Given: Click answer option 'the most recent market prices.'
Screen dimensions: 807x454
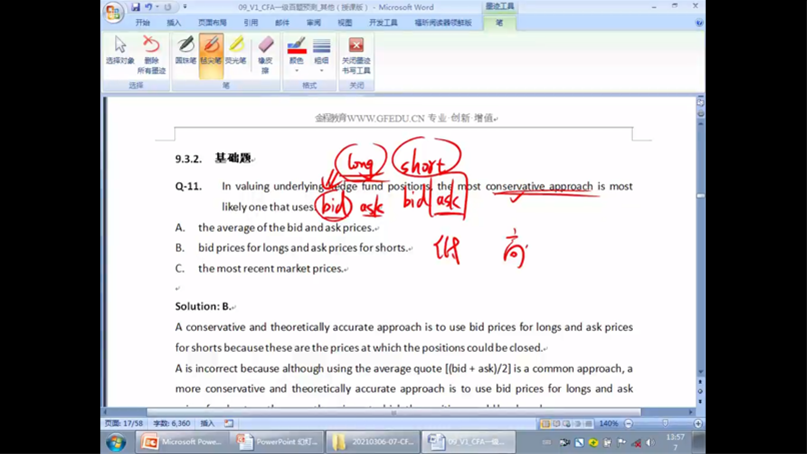Looking at the screenshot, I should click(x=271, y=268).
